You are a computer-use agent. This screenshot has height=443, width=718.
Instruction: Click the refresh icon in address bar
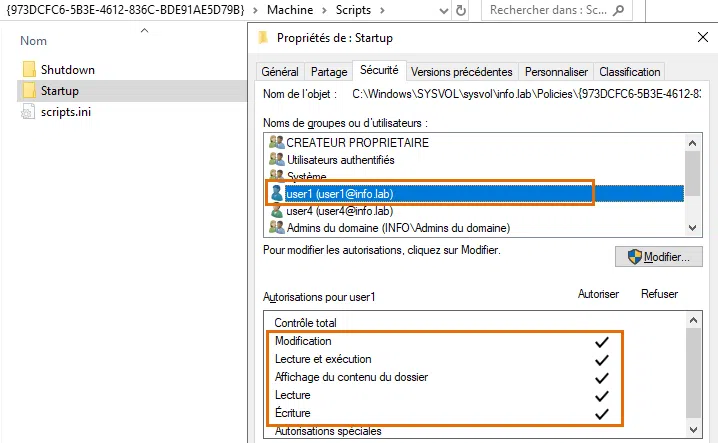tap(461, 10)
